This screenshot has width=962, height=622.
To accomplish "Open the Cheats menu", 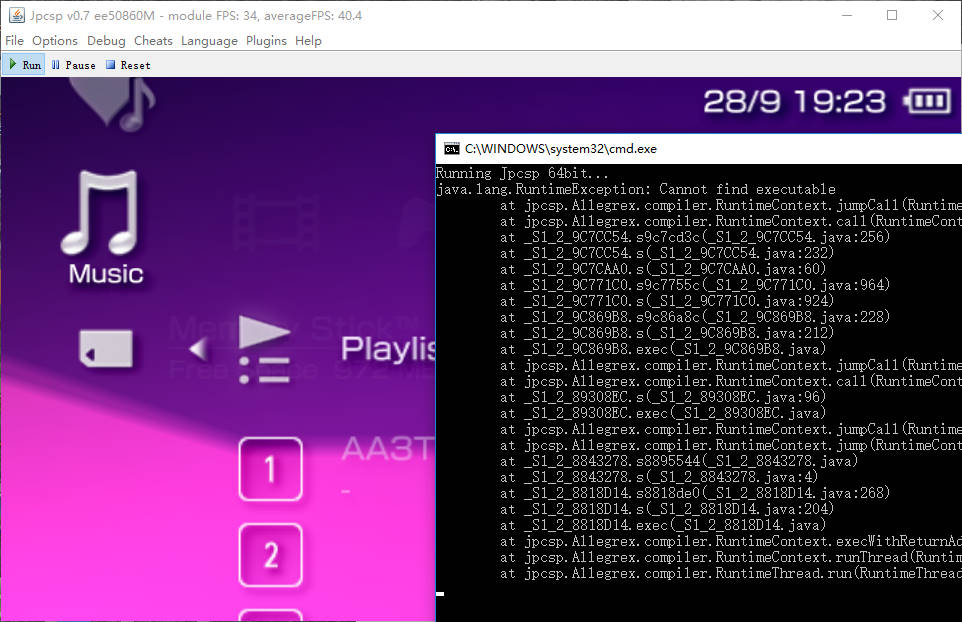I will 153,41.
